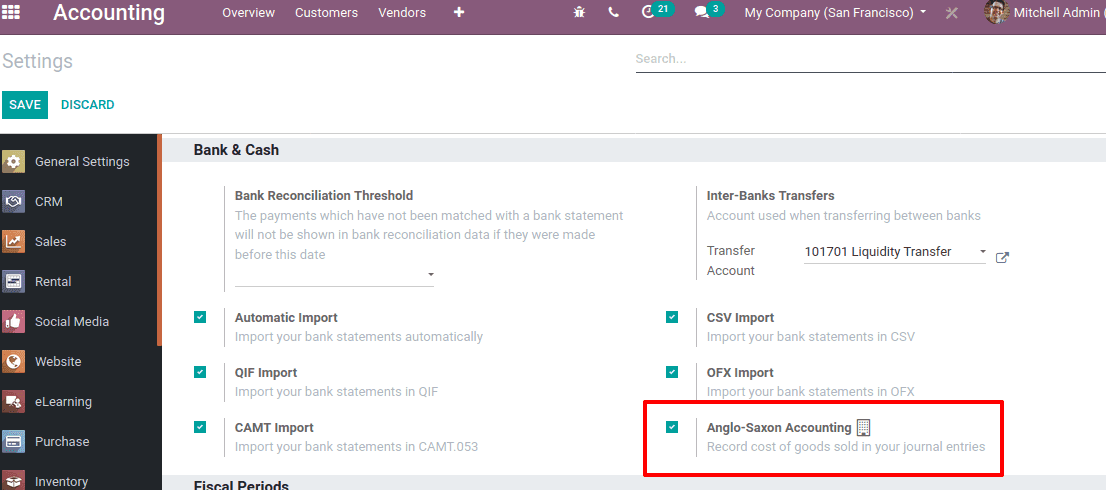
Task: Open activities clock icon with 21 badge
Action: click(656, 11)
